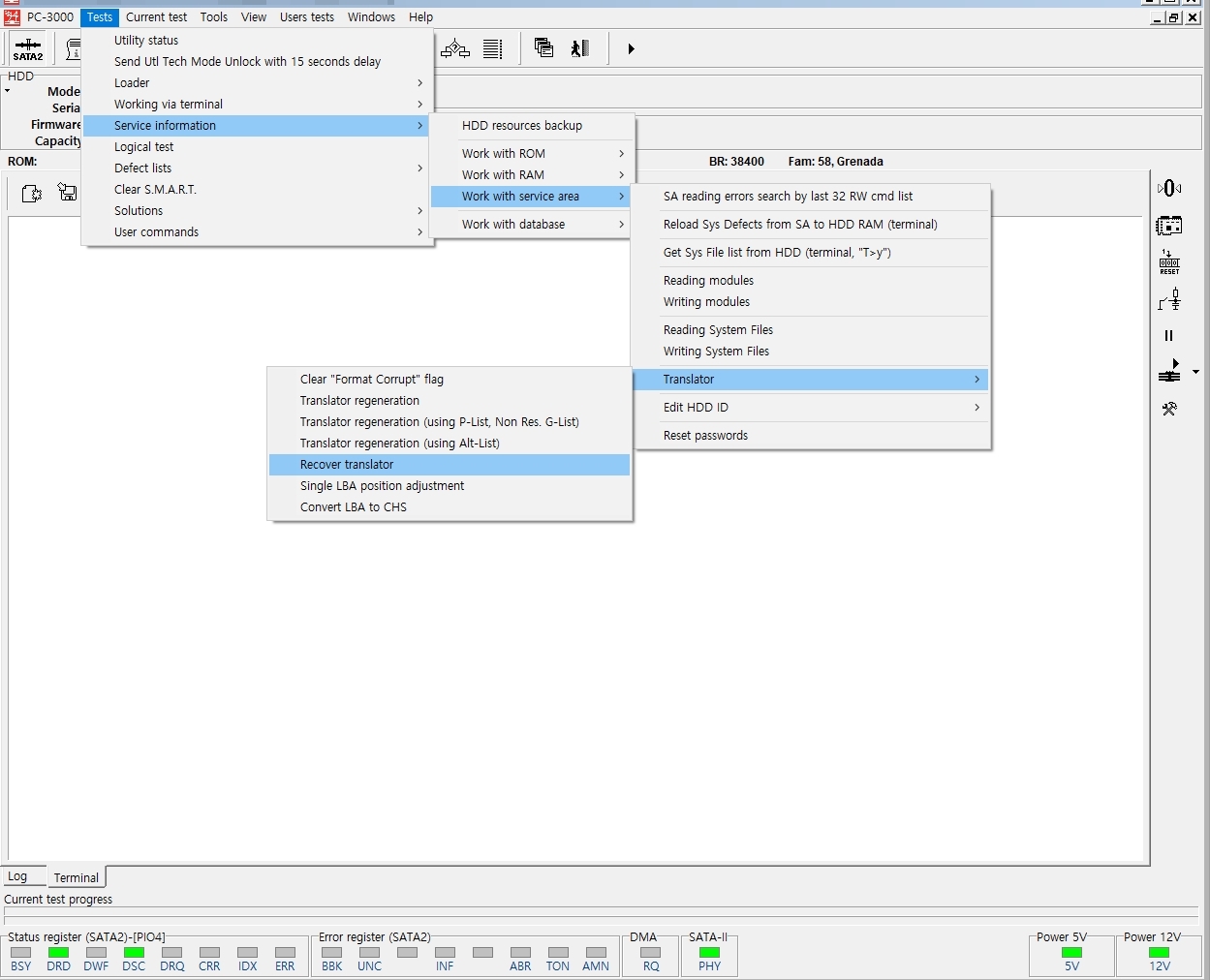Viewport: 1210px width, 980px height.
Task: Click the HDD panel collapse arrow
Action: click(7, 91)
